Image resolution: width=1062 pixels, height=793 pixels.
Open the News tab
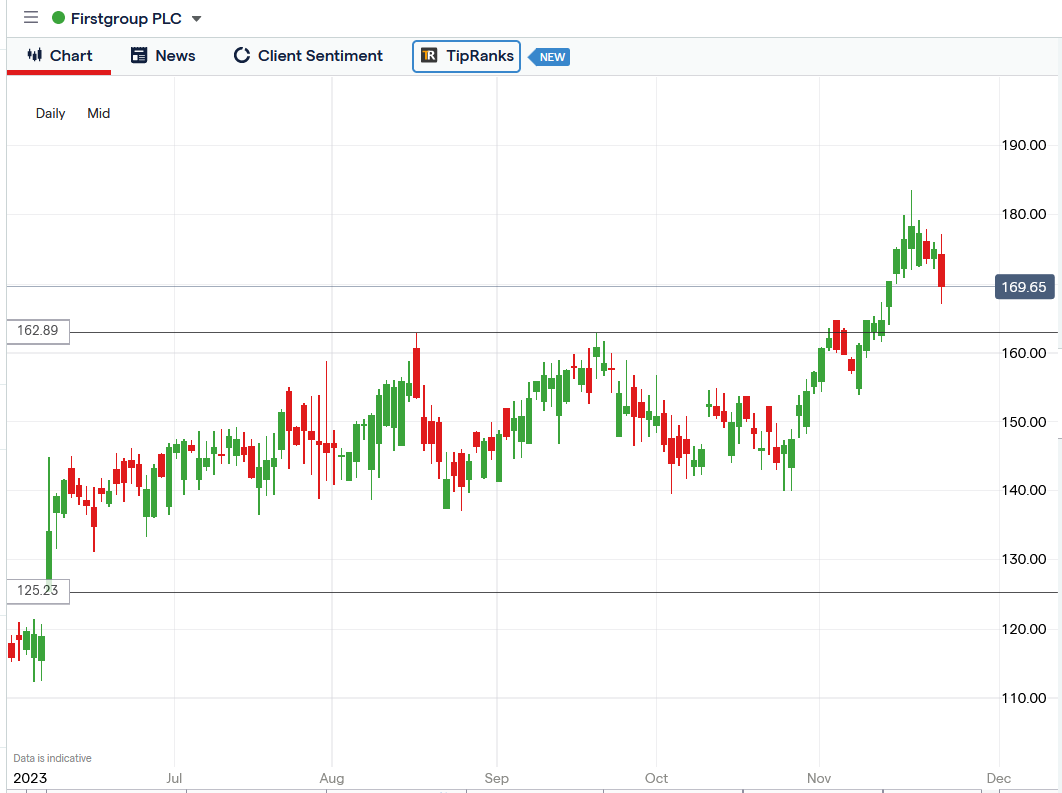163,56
